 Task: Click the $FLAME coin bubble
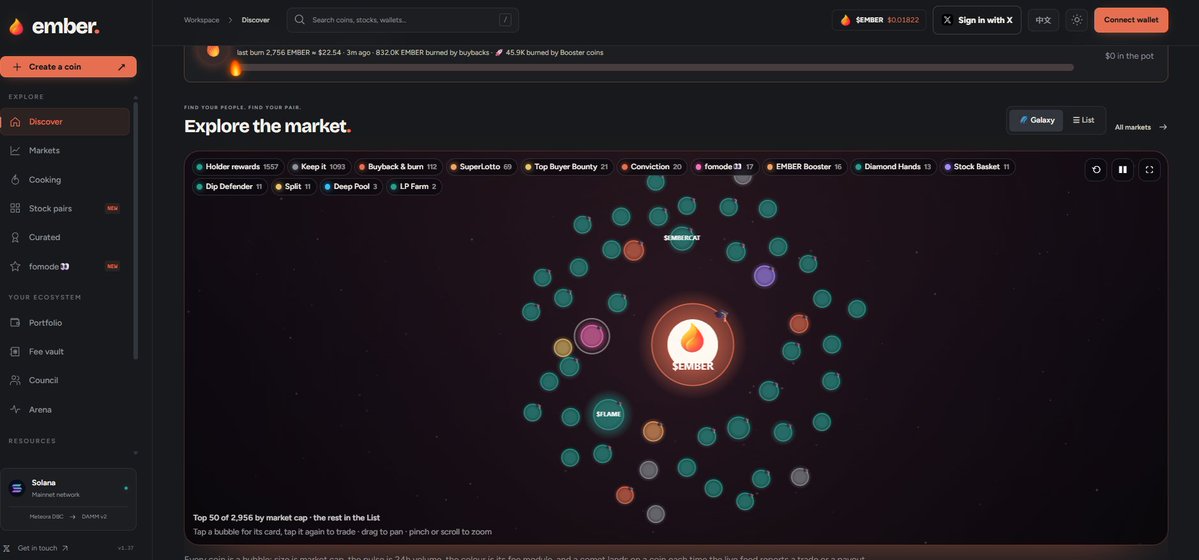[x=609, y=414]
